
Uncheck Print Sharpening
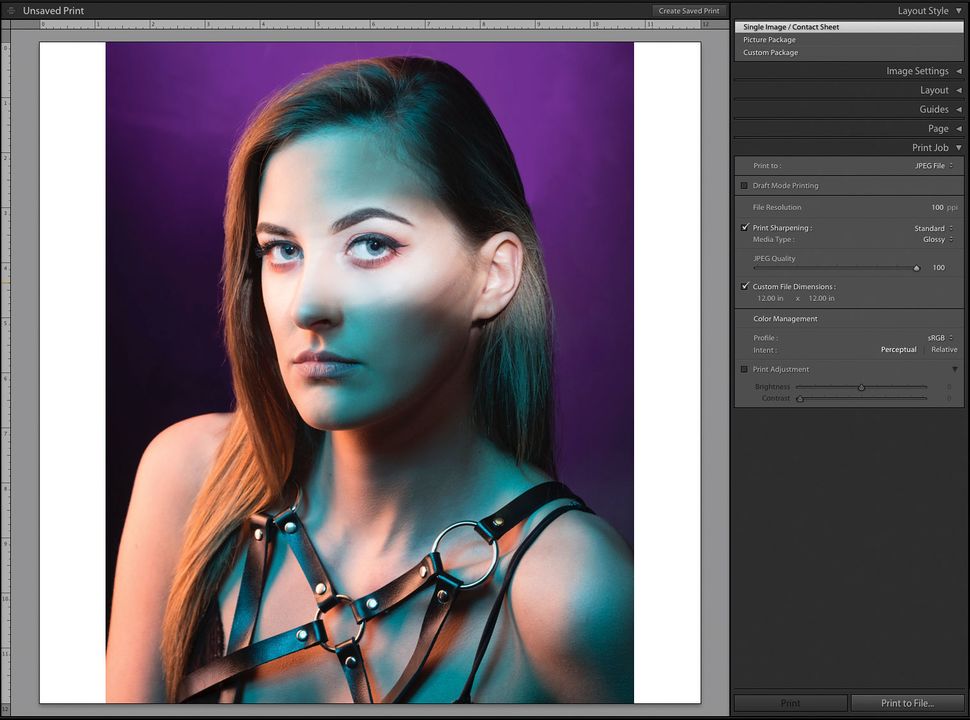(x=744, y=227)
